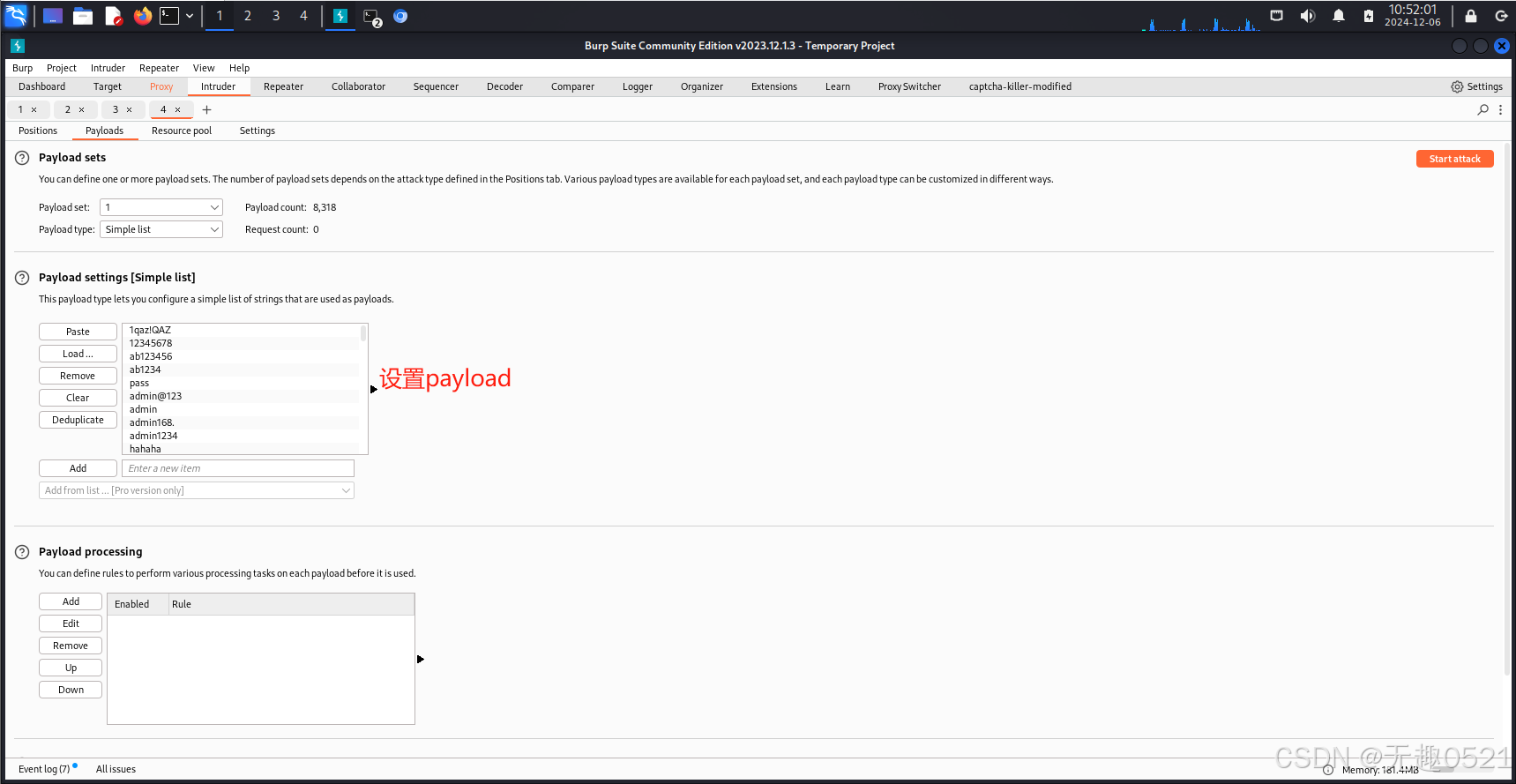Close Intruder tab 4
Viewport: 1516px width, 784px height.
click(177, 110)
